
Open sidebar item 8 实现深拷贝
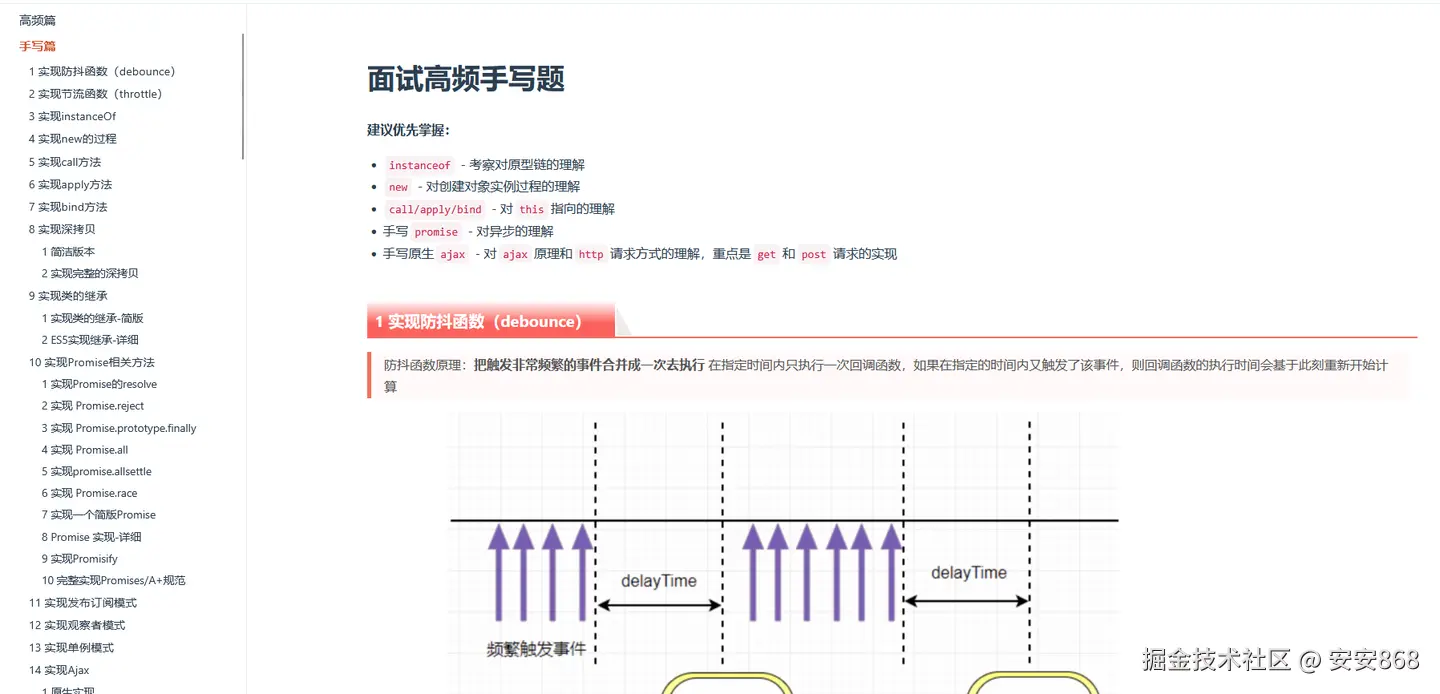[x=62, y=230]
